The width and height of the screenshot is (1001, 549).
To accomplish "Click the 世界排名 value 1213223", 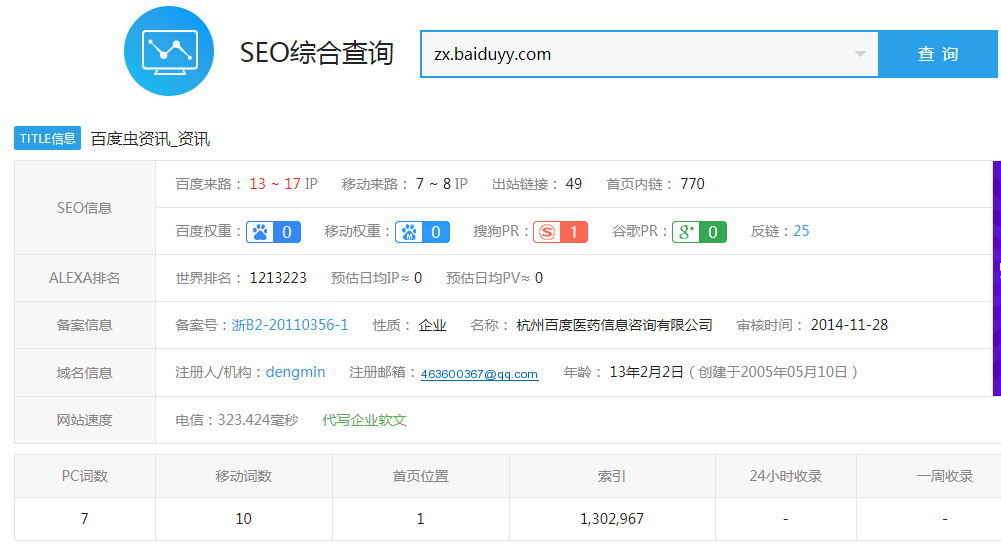I will point(278,278).
